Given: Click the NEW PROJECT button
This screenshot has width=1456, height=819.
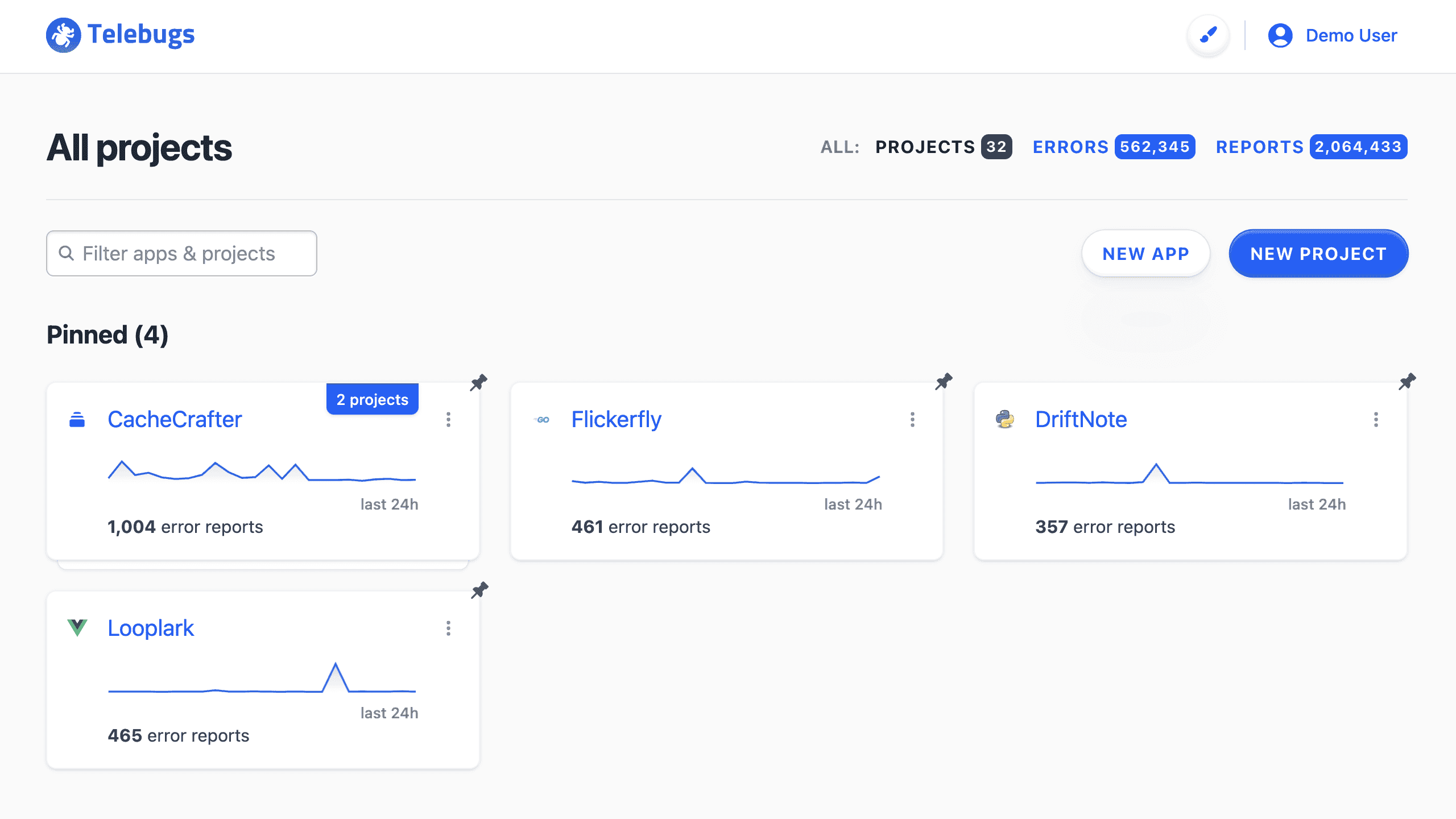Looking at the screenshot, I should pos(1318,254).
